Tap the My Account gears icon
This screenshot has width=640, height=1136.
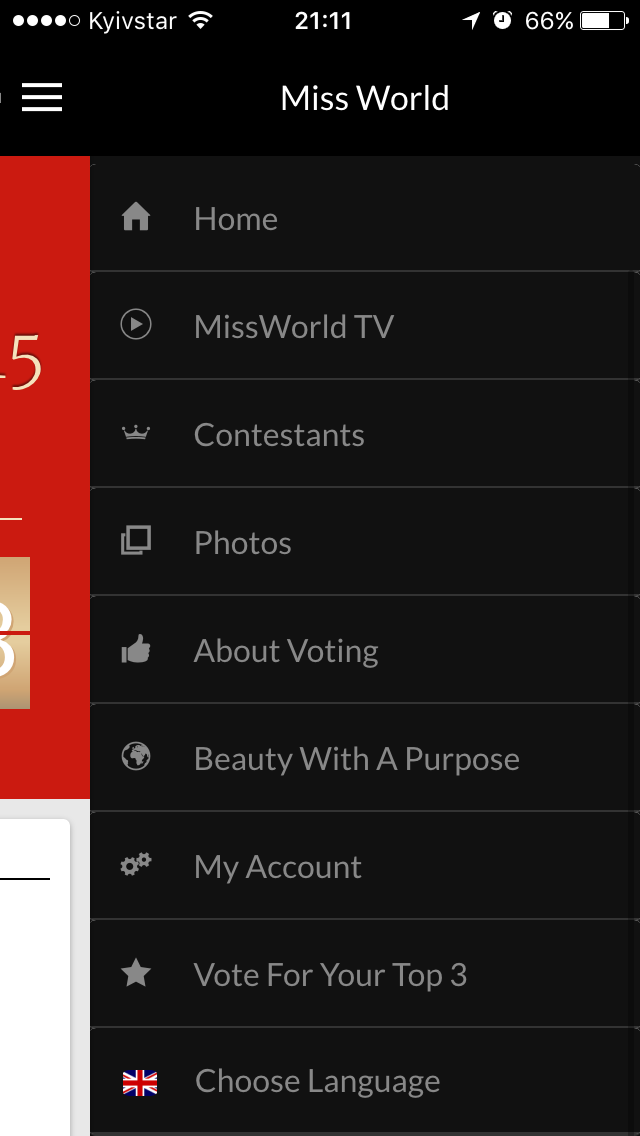coord(136,864)
